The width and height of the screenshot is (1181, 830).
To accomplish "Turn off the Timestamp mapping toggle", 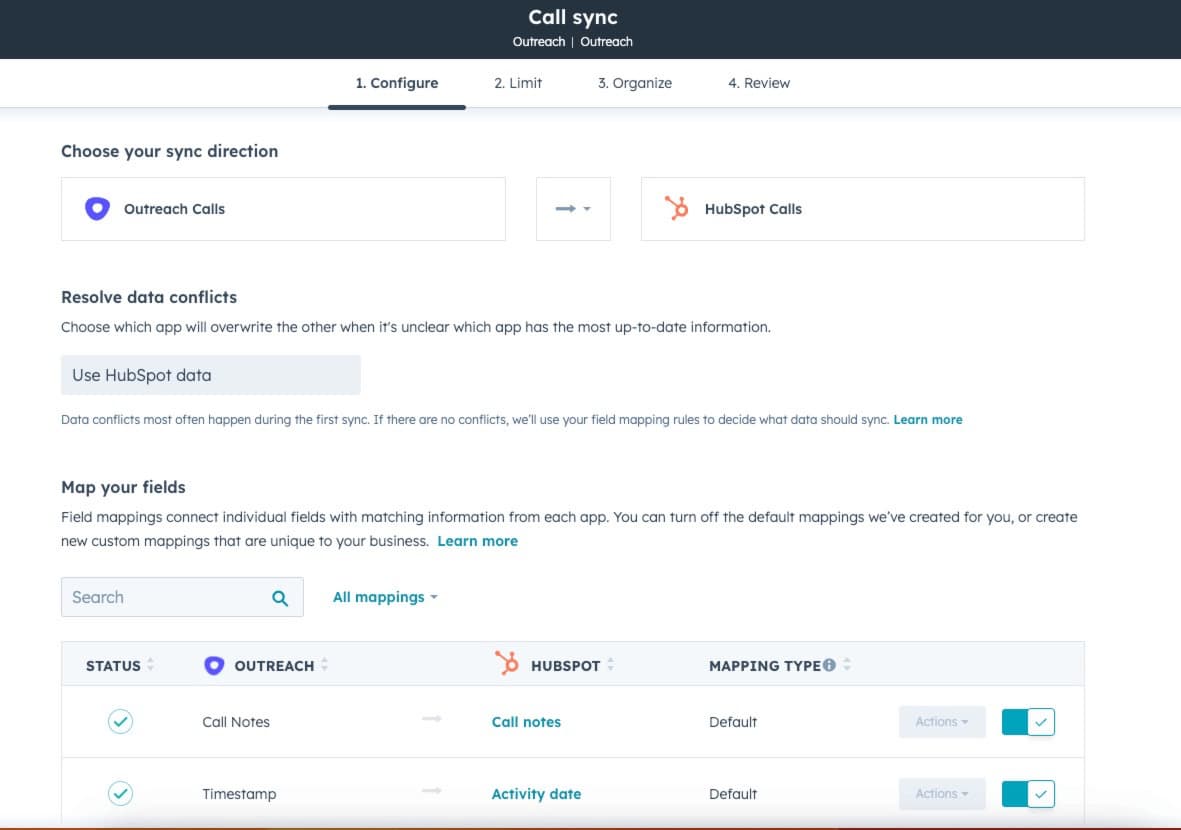I will pos(1028,794).
